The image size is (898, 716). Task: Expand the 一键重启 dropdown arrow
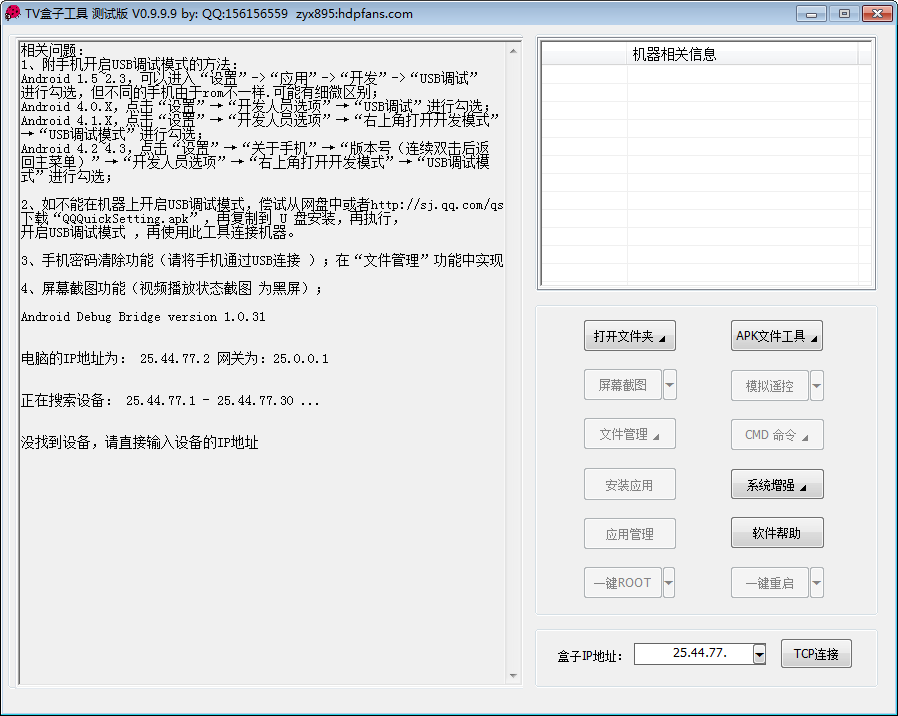pyautogui.click(x=815, y=582)
